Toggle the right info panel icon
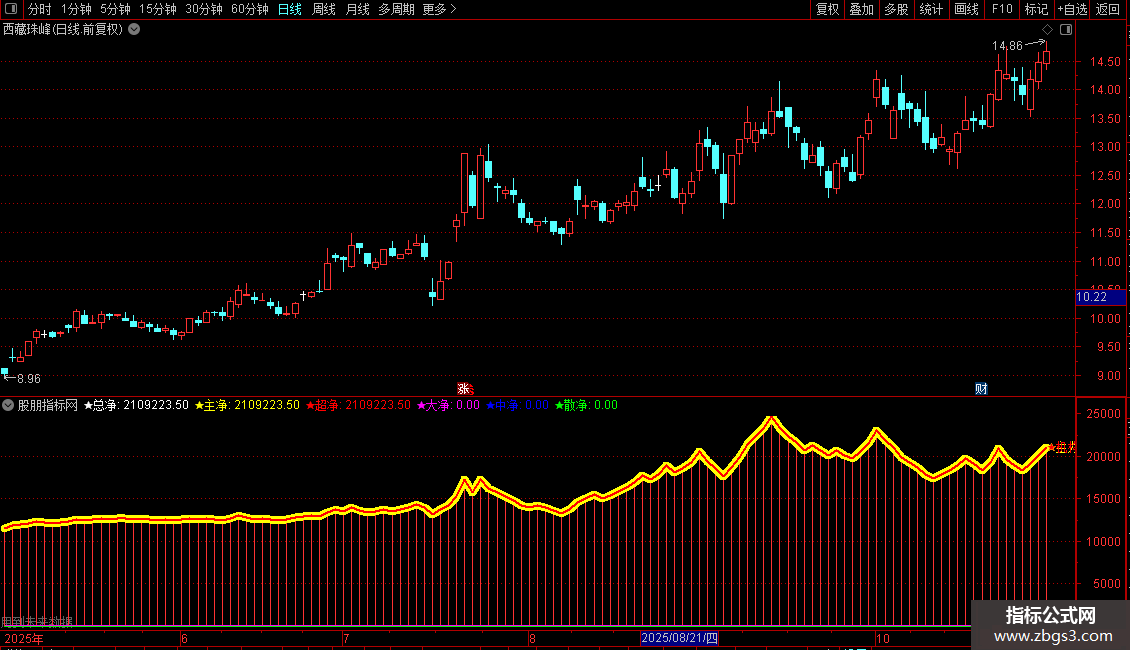Image resolution: width=1130 pixels, height=650 pixels. pos(1066,30)
